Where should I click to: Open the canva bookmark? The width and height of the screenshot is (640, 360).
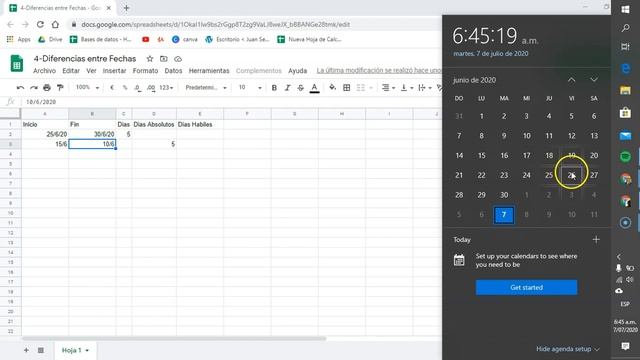[x=185, y=39]
